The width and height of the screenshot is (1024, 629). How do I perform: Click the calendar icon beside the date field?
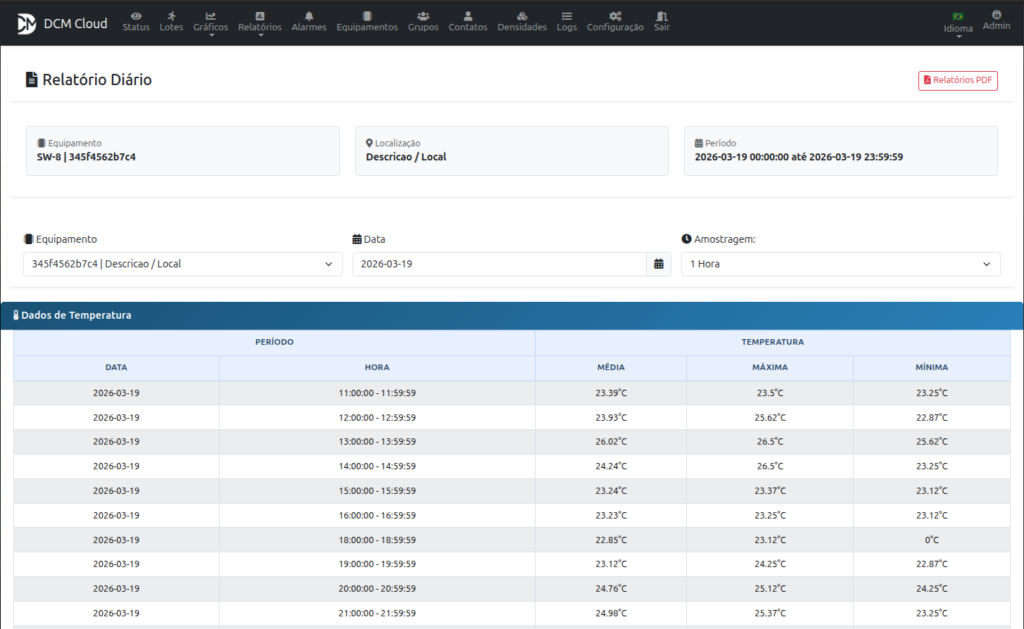pyautogui.click(x=659, y=264)
